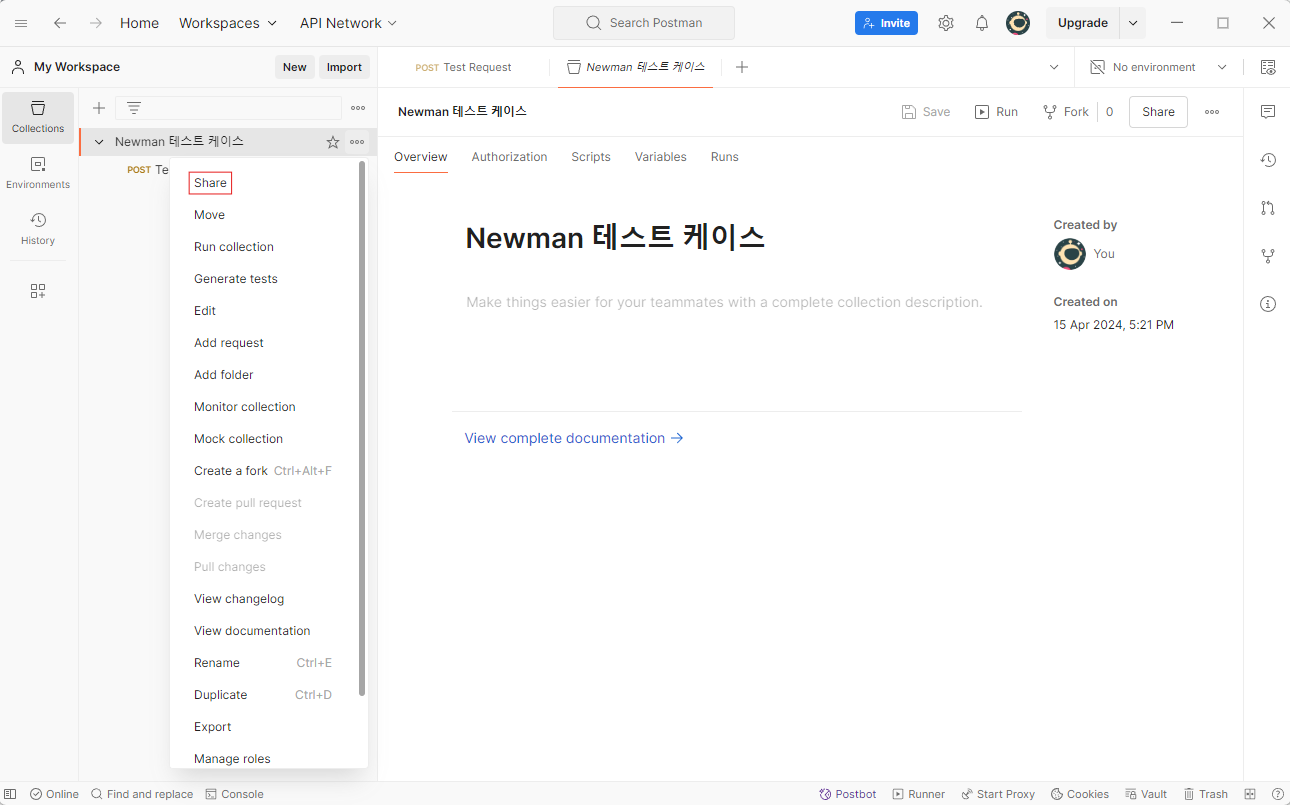Open pull requests icon in right sidebar
Screen dimensions: 1290x805
[x=1268, y=208]
